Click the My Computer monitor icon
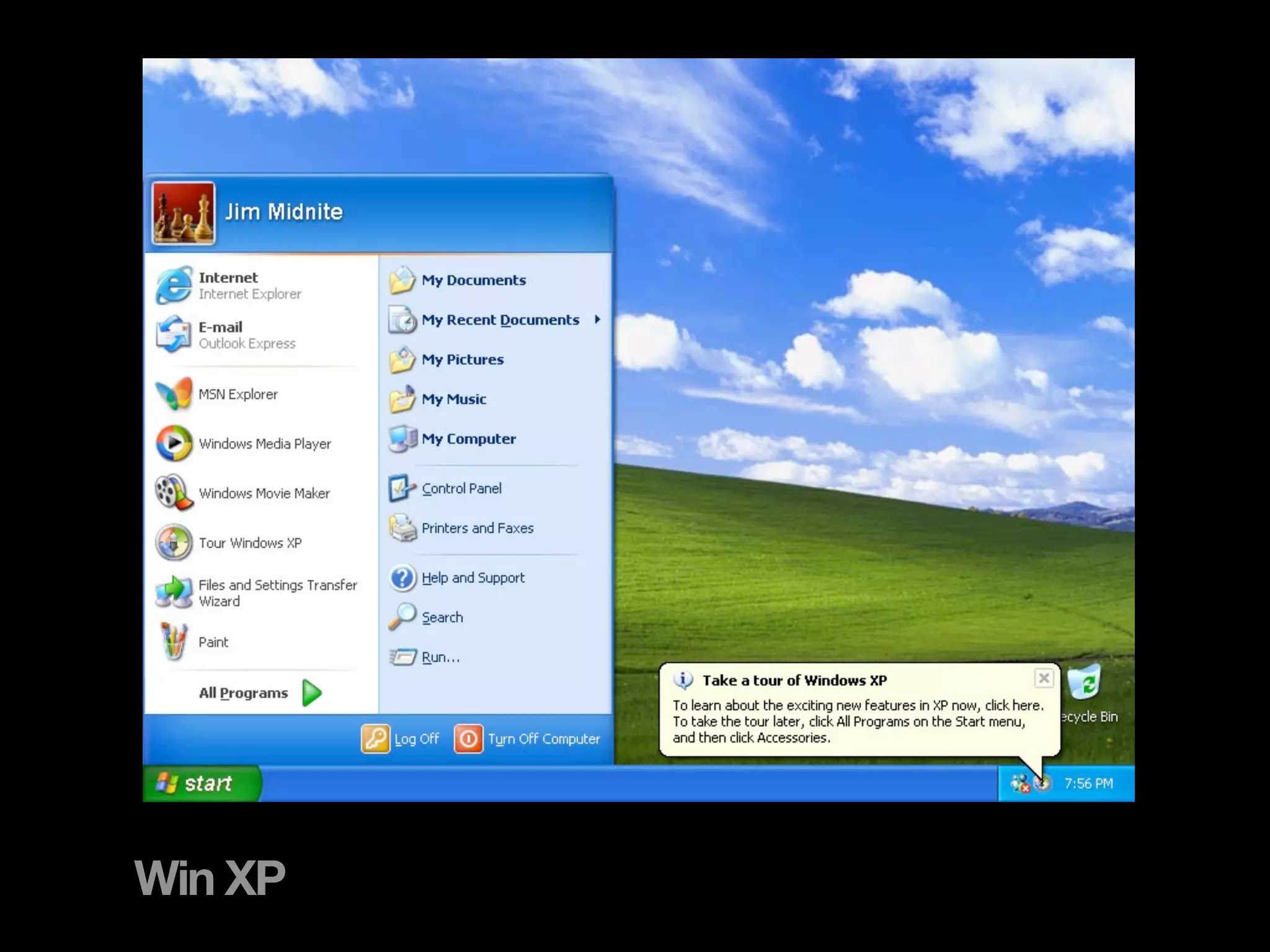1270x952 pixels. tap(402, 439)
